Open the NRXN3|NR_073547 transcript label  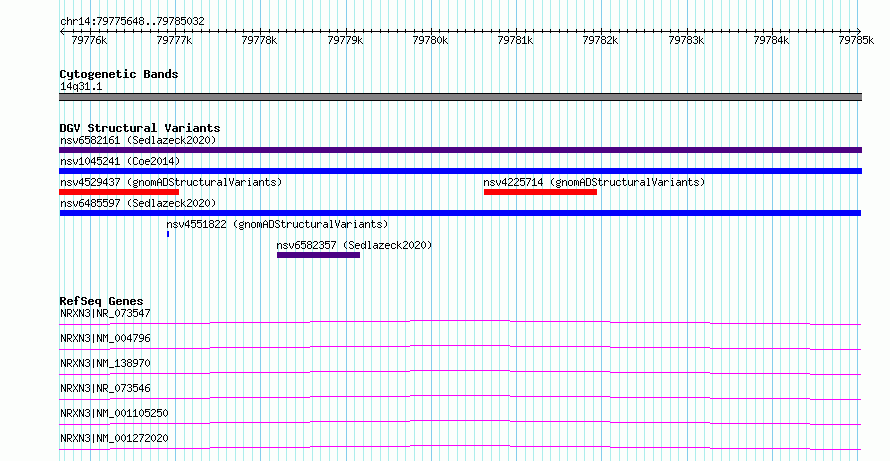tap(105, 313)
